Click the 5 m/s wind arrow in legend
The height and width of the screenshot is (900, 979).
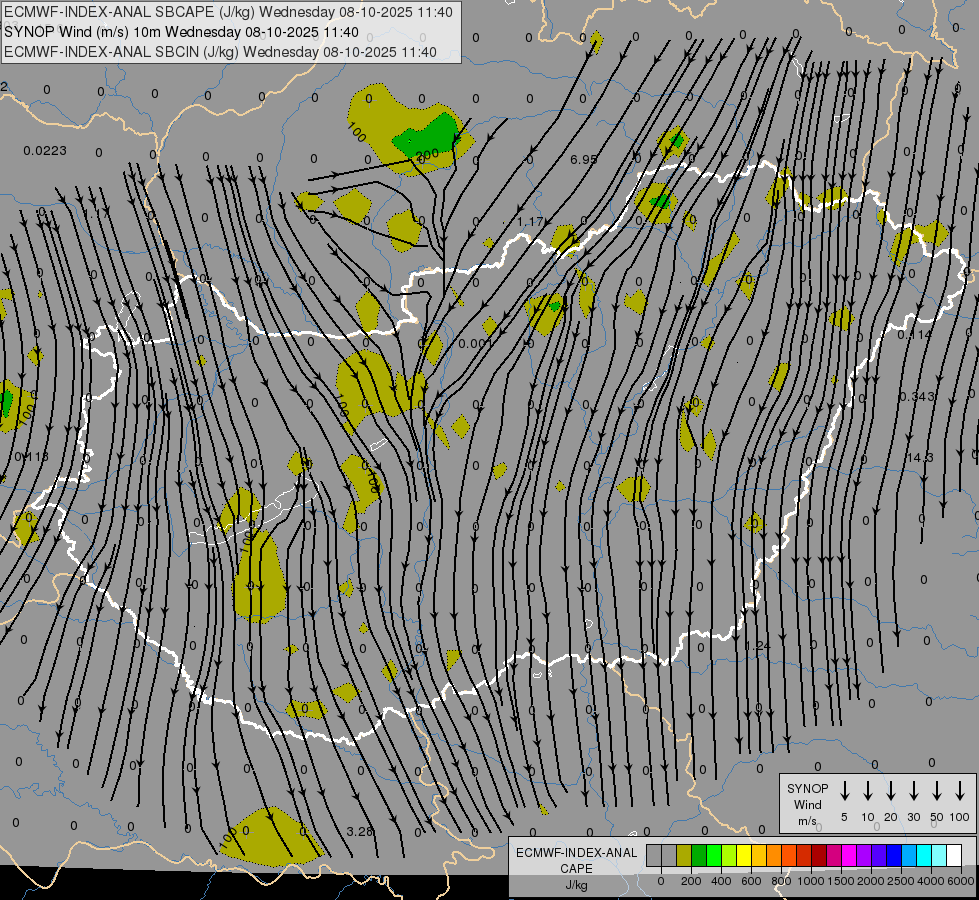point(845,791)
